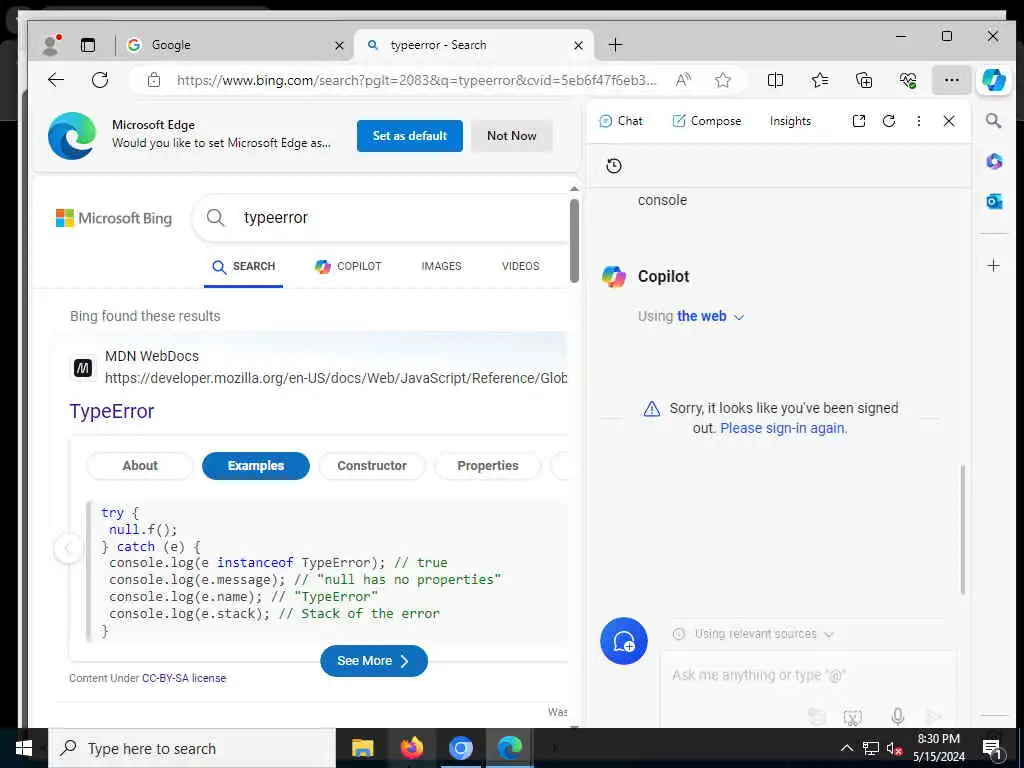Customize sidebar with the plus icon
1024x768 pixels.
pos(993,265)
